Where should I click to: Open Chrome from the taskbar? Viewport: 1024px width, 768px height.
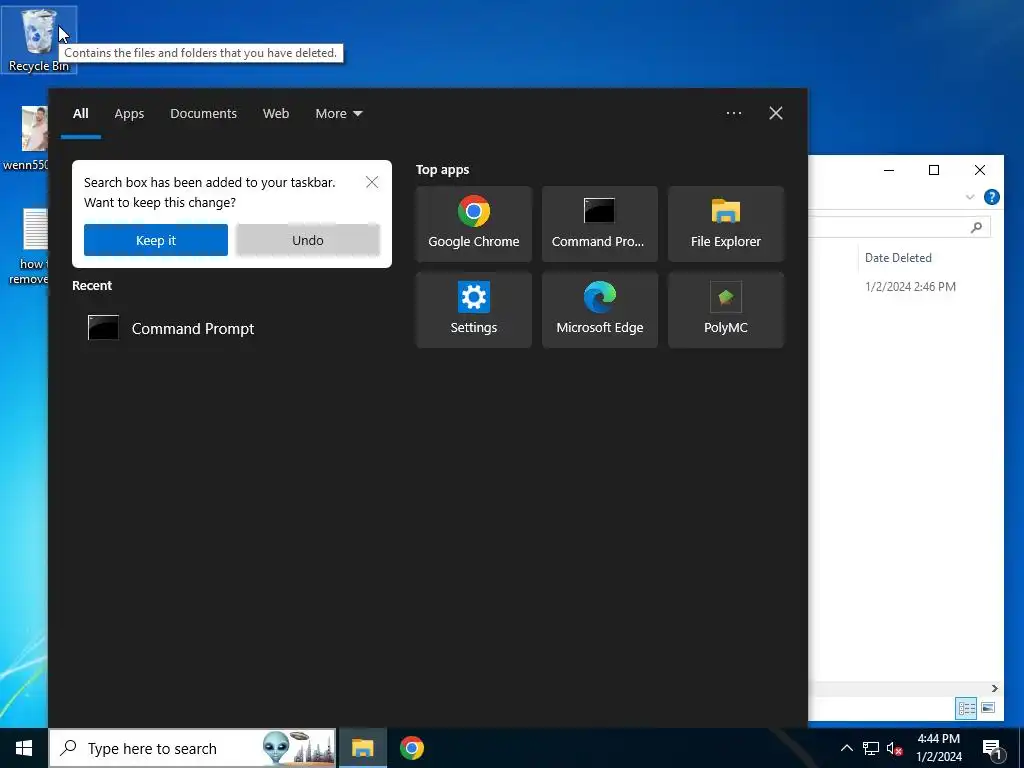pos(411,748)
